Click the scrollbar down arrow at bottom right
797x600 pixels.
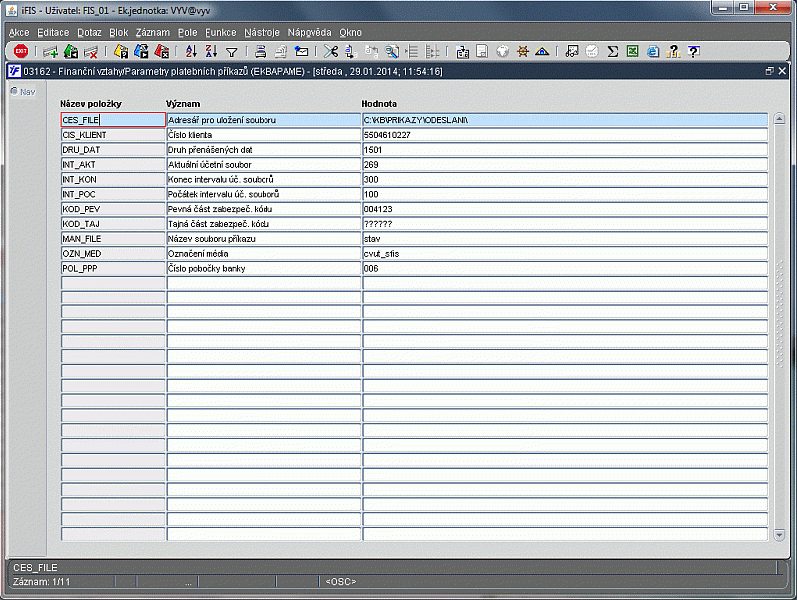pyautogui.click(x=780, y=536)
